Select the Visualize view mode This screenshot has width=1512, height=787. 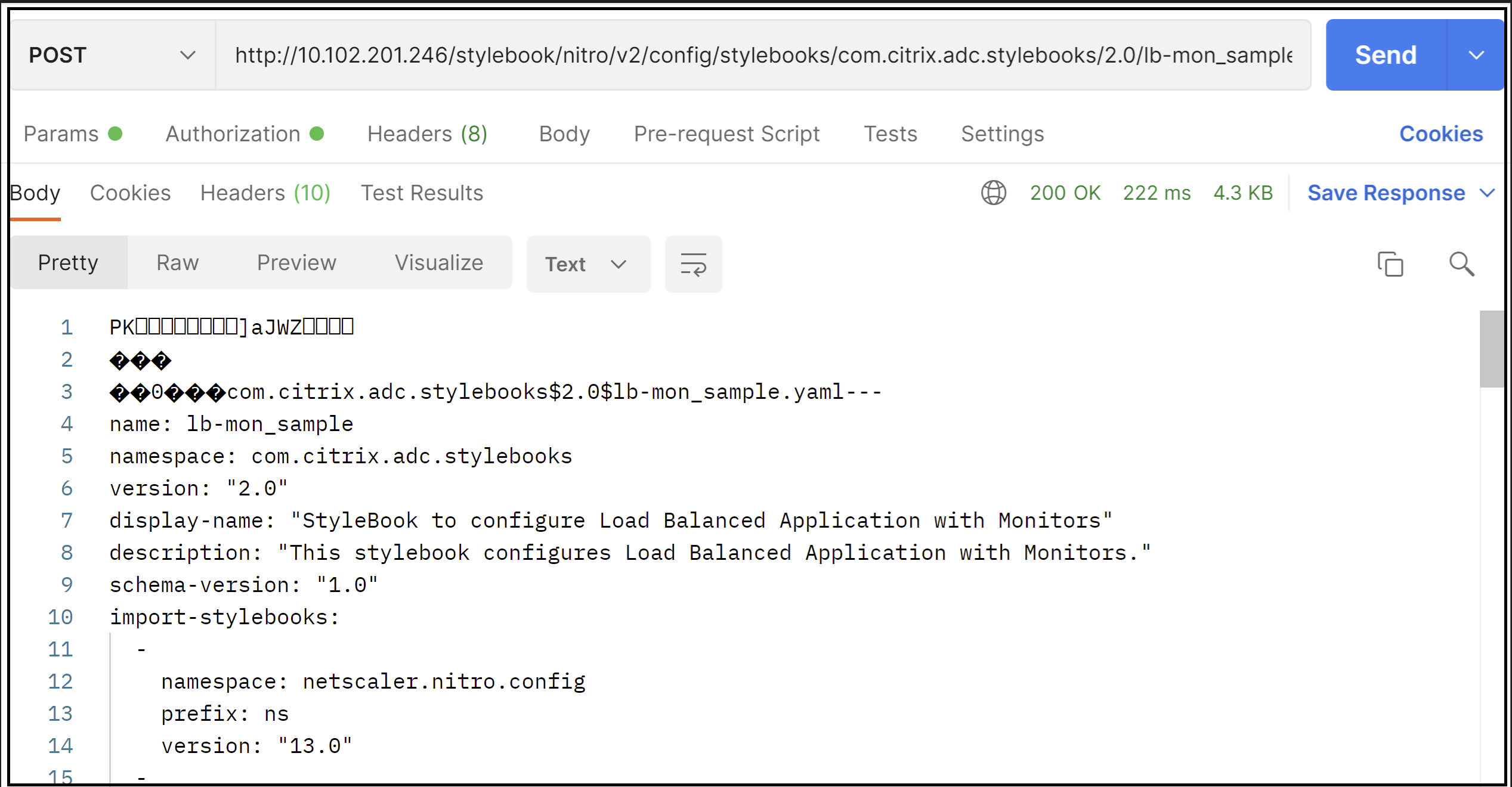tap(439, 262)
